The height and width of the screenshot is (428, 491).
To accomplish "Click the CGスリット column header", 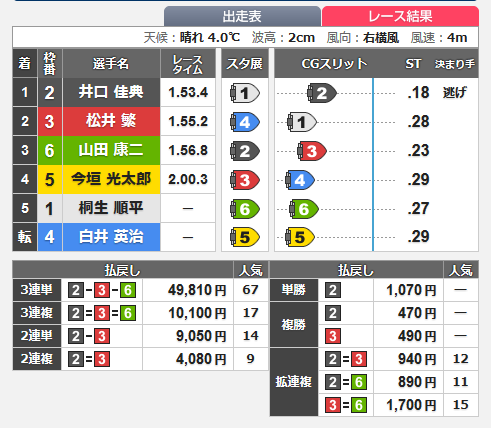I will pyautogui.click(x=334, y=63).
